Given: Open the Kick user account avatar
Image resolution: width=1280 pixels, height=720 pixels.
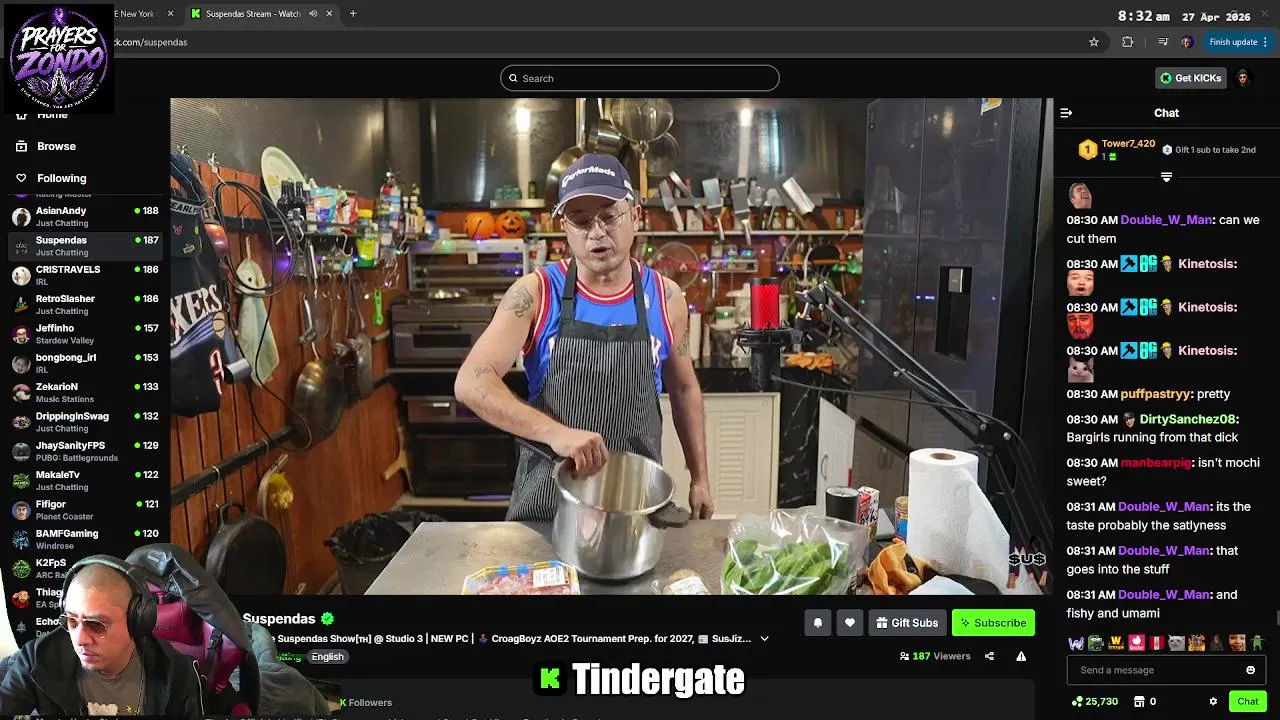Looking at the screenshot, I should [1243, 78].
